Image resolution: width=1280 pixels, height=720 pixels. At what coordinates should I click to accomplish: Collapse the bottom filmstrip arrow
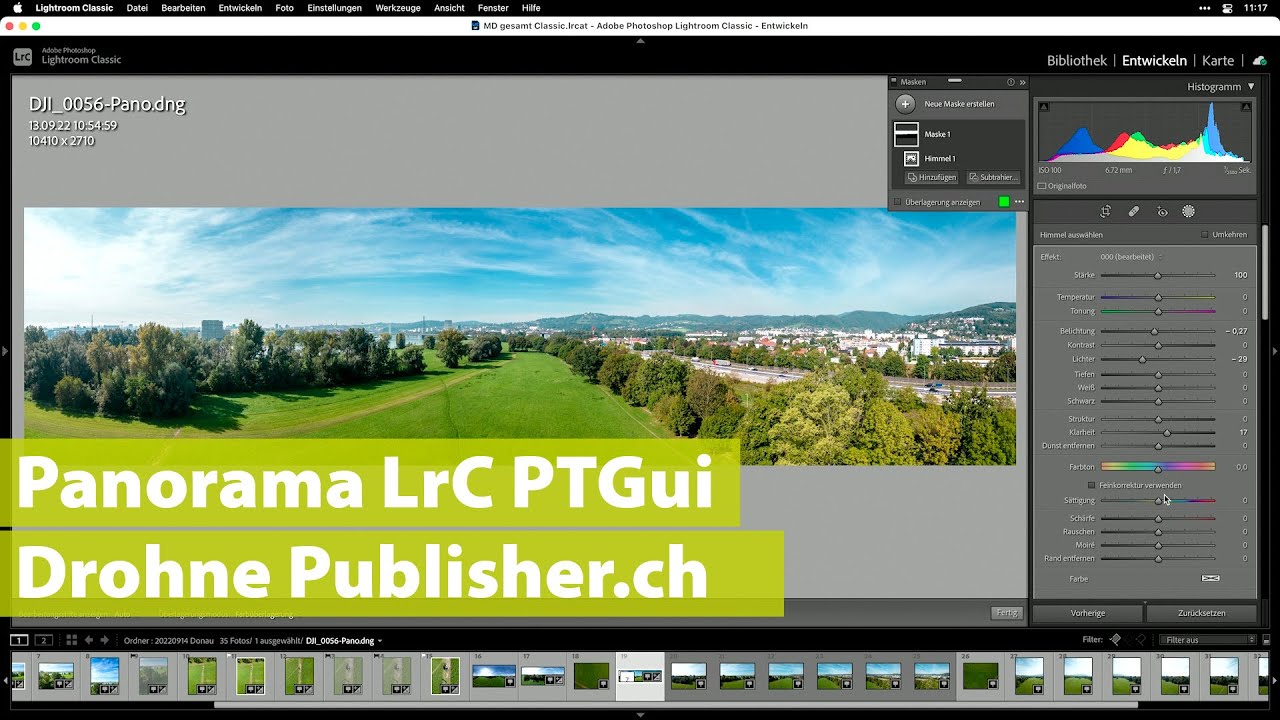pyautogui.click(x=640, y=715)
